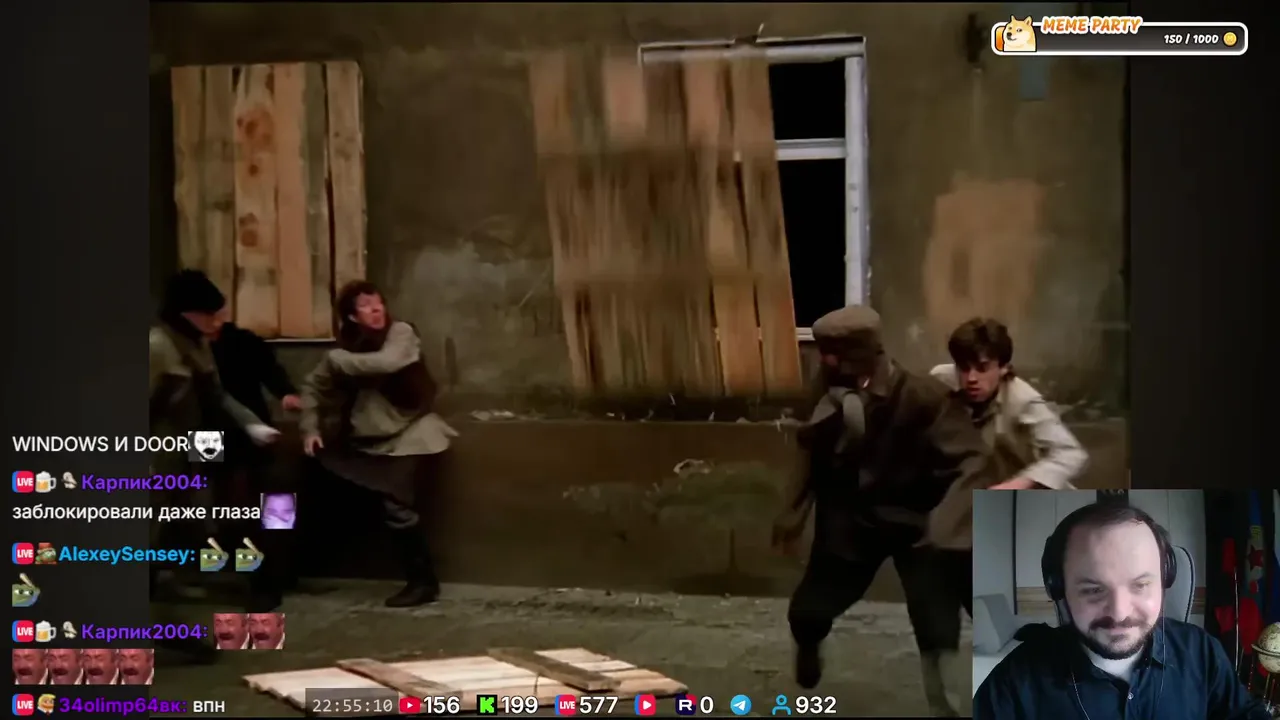Click the viewer person icon next to 932
The height and width of the screenshot is (720, 1280).
pos(782,705)
